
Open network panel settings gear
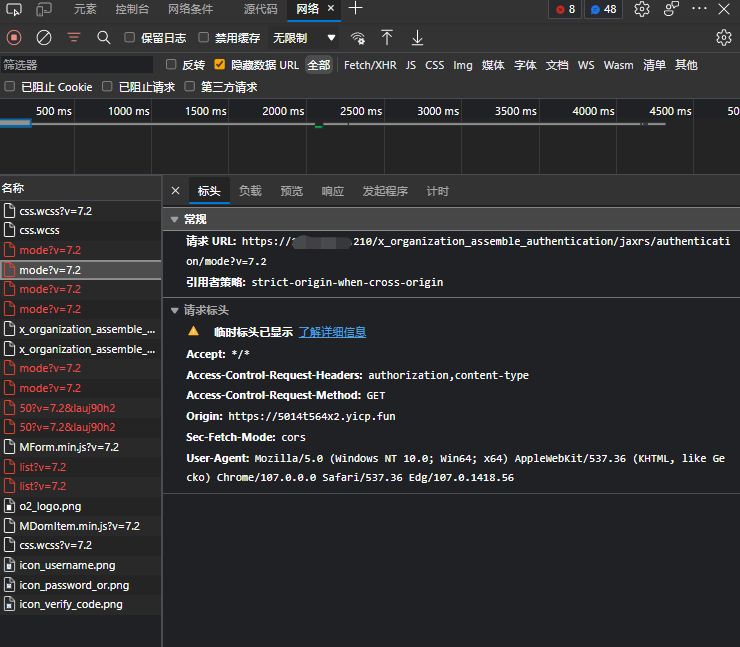point(724,37)
